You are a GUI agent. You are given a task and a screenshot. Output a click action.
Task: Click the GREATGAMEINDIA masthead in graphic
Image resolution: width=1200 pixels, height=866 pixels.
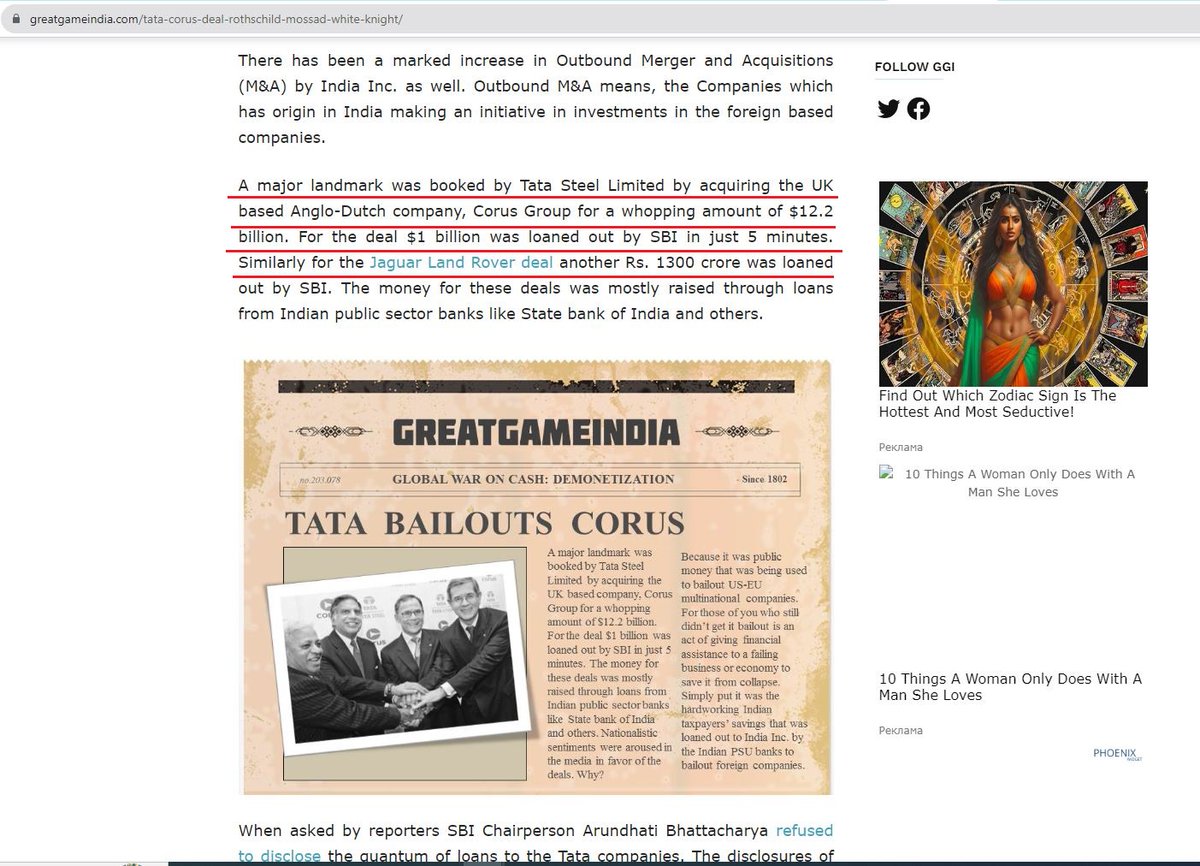pyautogui.click(x=536, y=432)
